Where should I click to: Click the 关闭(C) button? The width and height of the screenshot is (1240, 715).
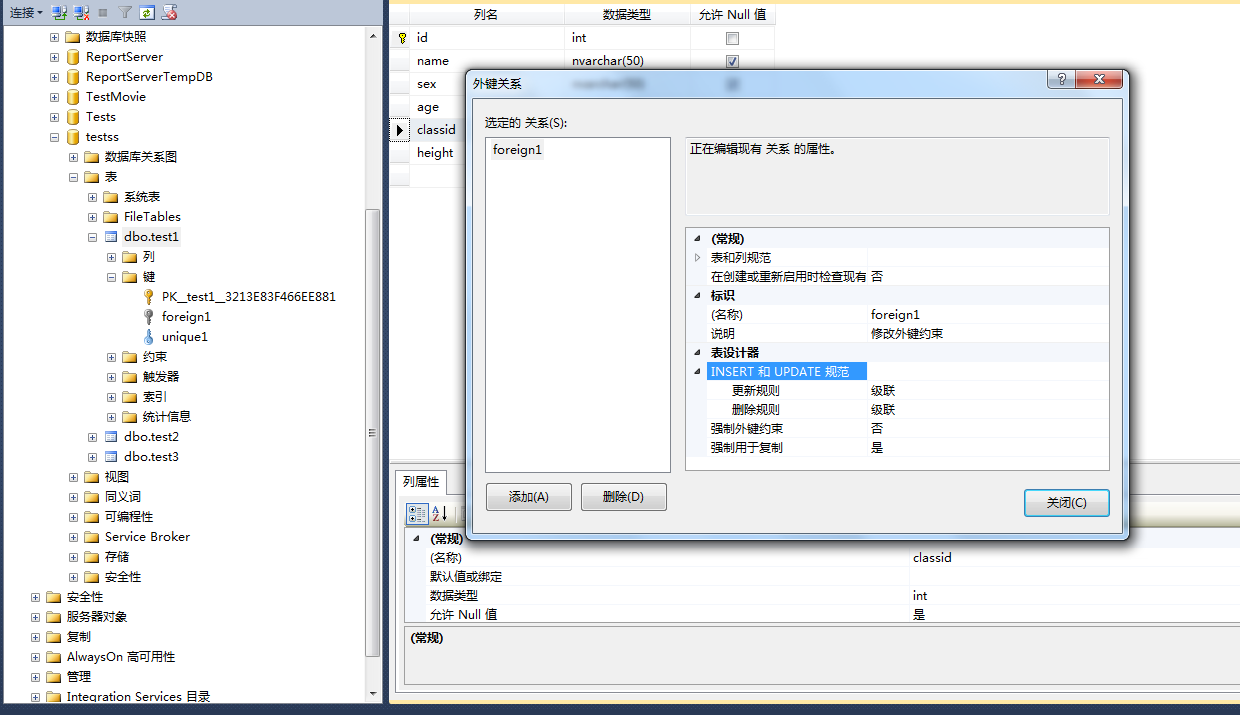click(1066, 503)
